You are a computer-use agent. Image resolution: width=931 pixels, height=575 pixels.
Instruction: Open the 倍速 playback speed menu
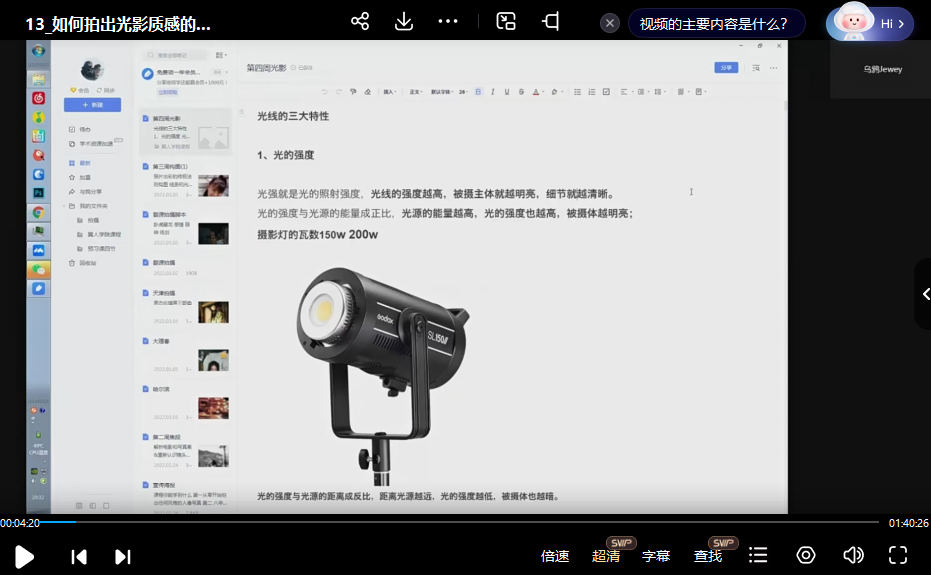[x=555, y=556]
